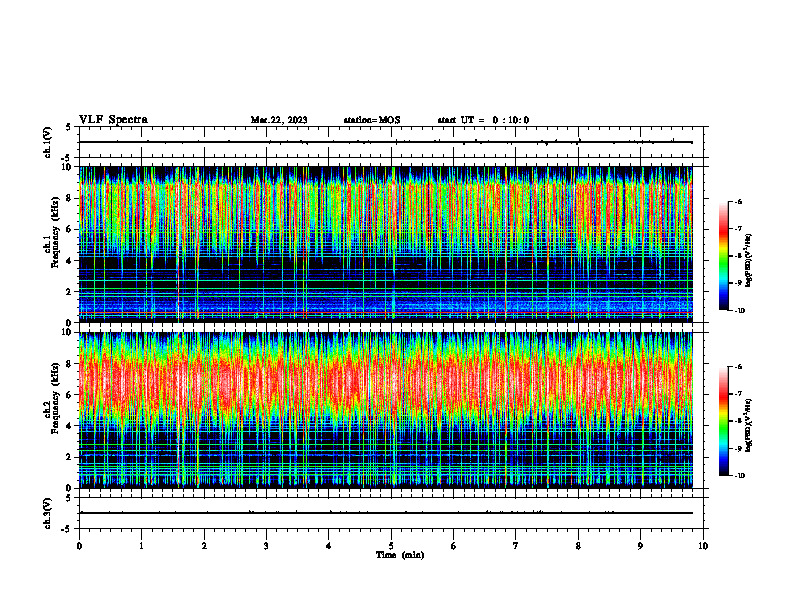Click the time axis tick label "4"
Viewport: 792px width, 612px height.
tap(329, 546)
